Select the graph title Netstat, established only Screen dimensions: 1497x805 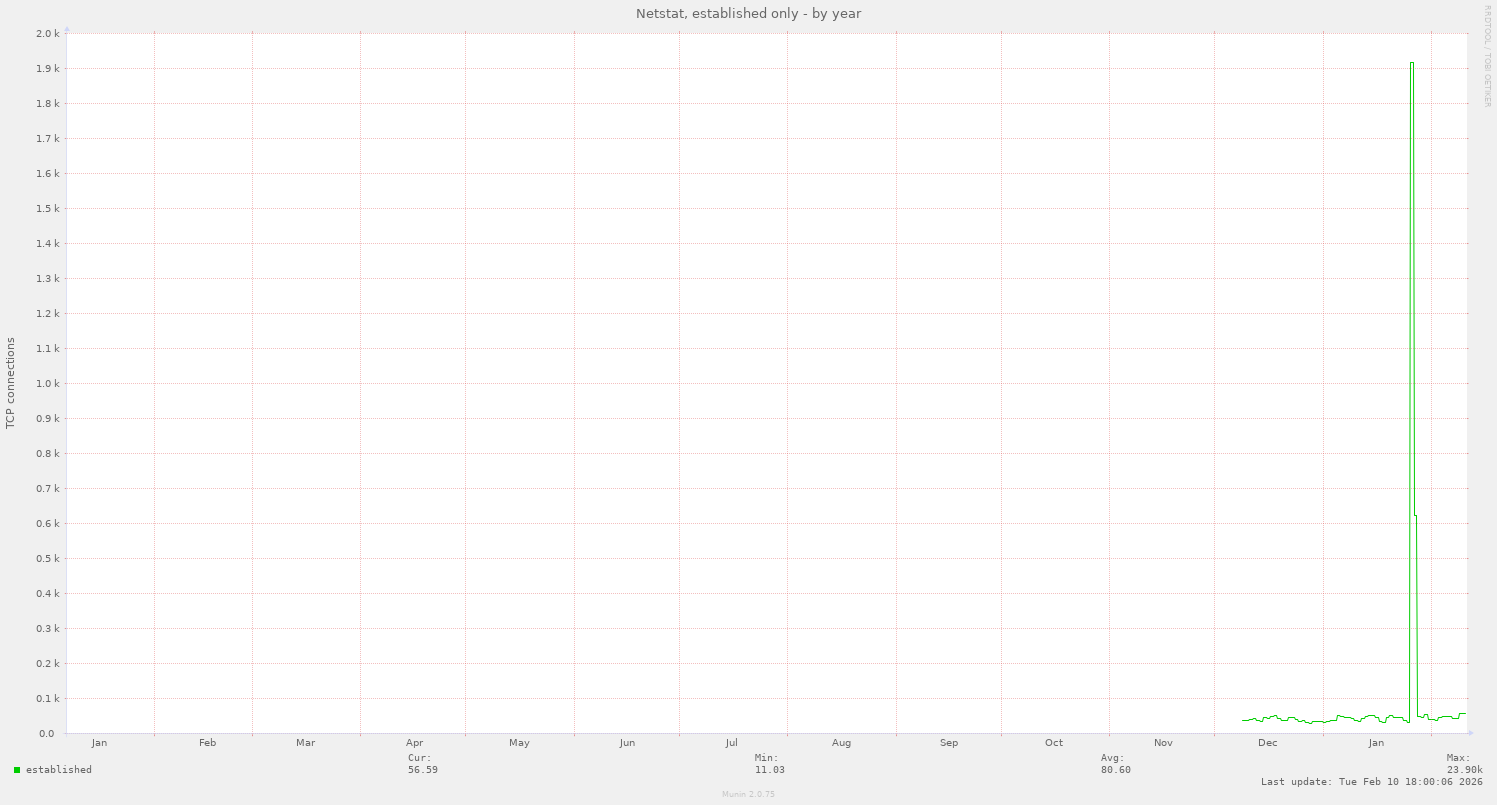747,13
